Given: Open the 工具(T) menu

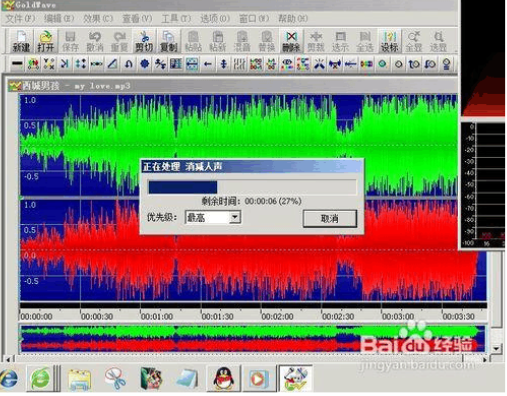Looking at the screenshot, I should [x=176, y=19].
